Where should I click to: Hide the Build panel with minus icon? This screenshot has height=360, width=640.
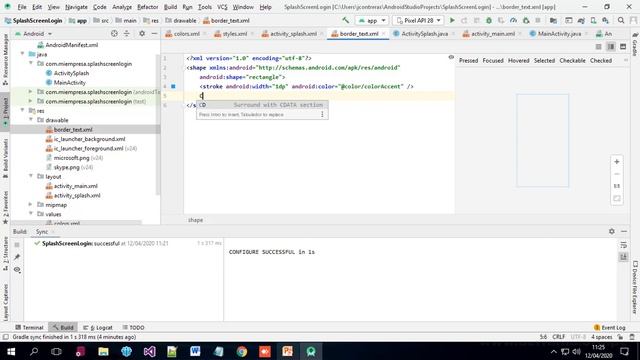[624, 231]
